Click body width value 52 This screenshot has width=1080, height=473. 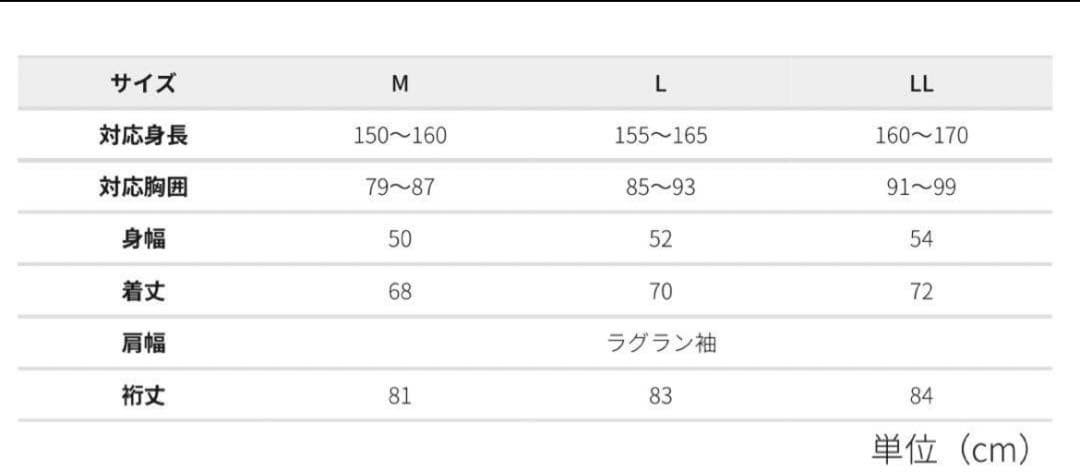[x=661, y=240]
